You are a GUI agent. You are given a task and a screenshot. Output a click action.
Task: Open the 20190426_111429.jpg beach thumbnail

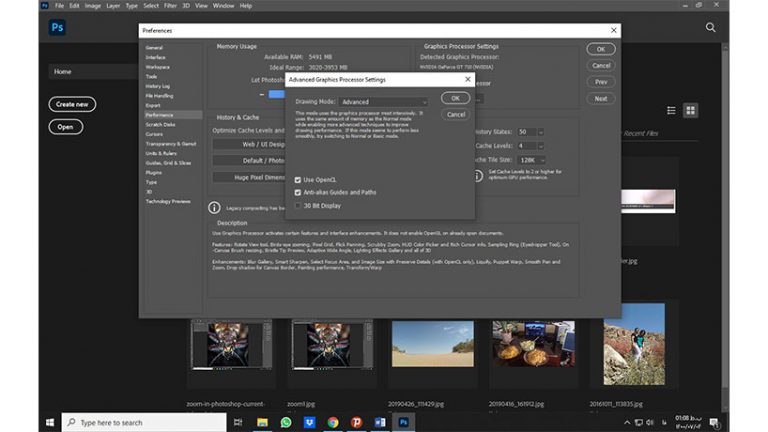click(433, 344)
